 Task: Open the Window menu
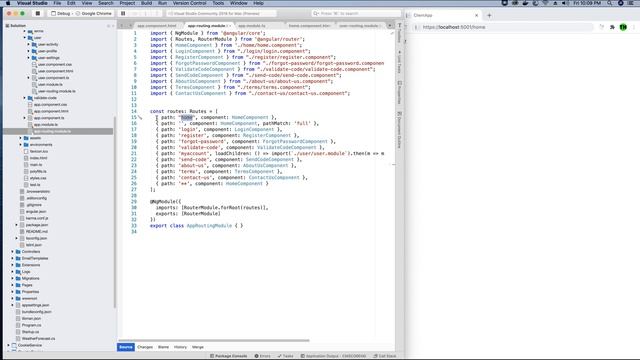click(239, 3)
